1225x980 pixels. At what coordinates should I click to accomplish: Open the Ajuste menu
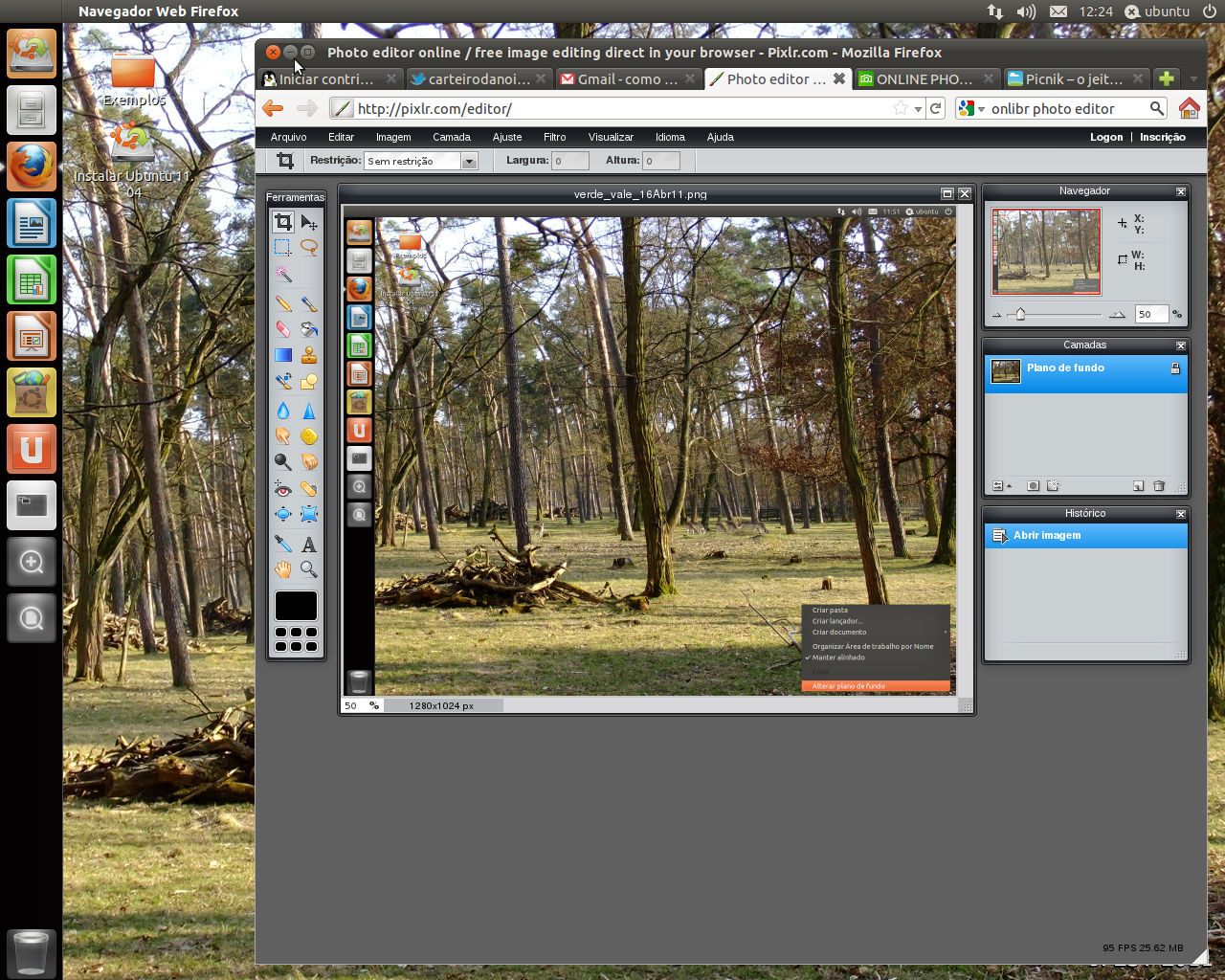pyautogui.click(x=507, y=137)
